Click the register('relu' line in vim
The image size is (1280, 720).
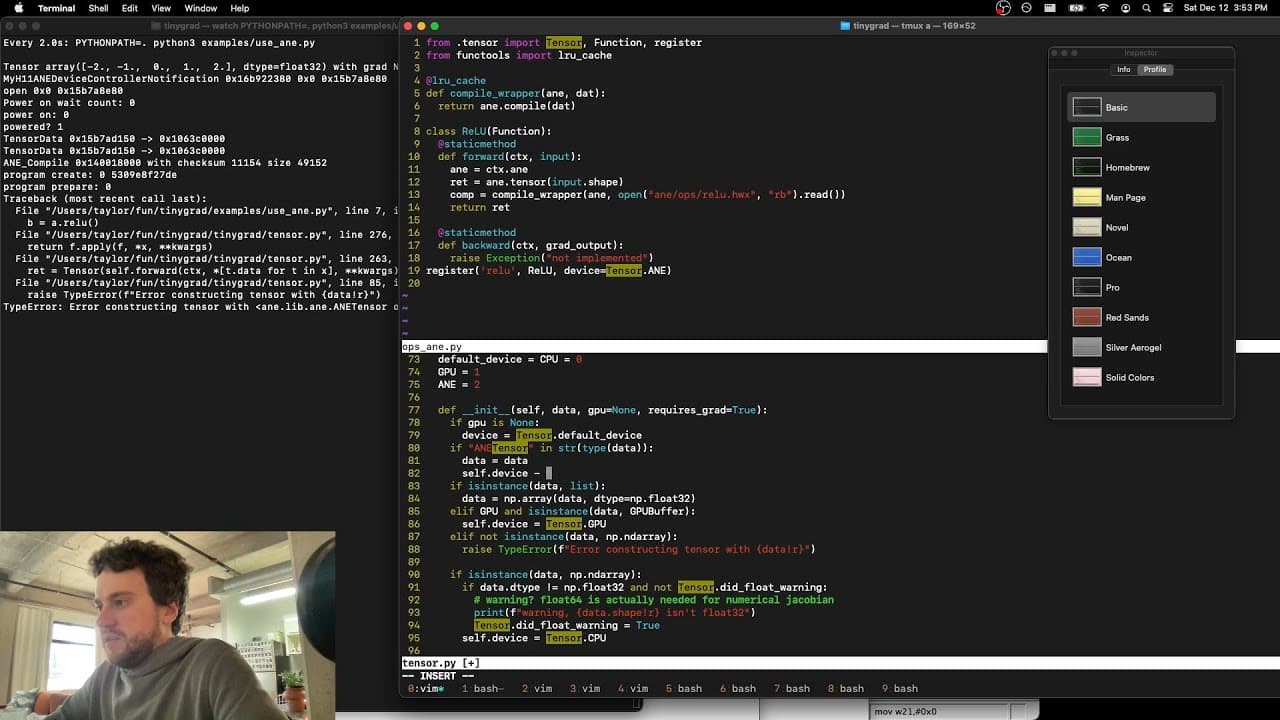click(549, 270)
